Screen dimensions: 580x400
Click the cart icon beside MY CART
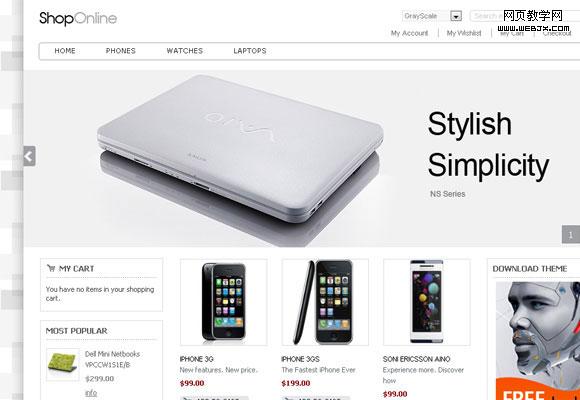click(x=51, y=268)
